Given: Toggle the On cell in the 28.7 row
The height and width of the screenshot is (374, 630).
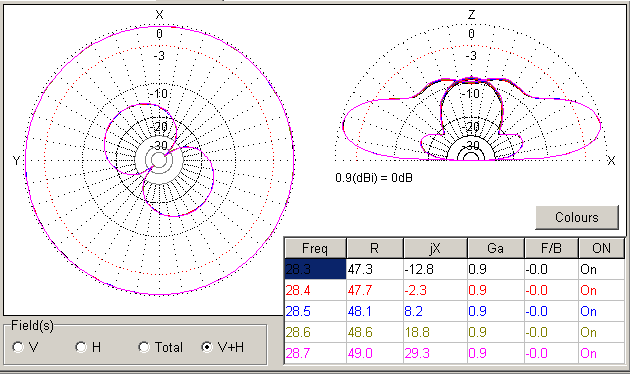Looking at the screenshot, I should pyautogui.click(x=601, y=353).
